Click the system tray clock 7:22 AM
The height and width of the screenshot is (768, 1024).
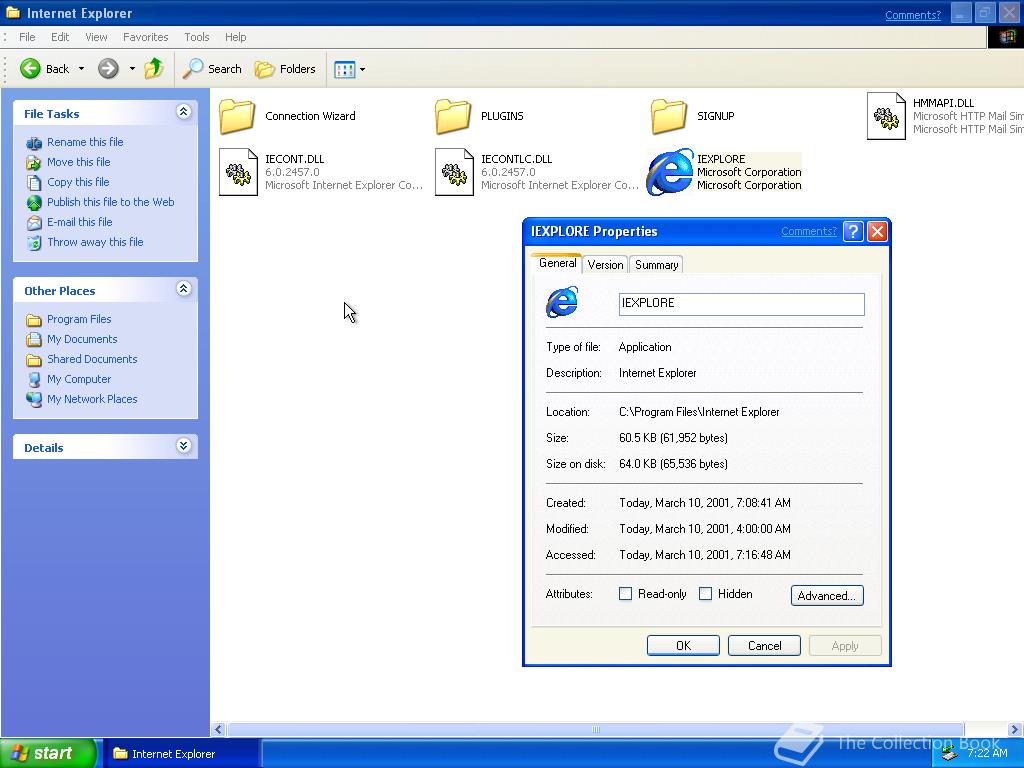(987, 753)
